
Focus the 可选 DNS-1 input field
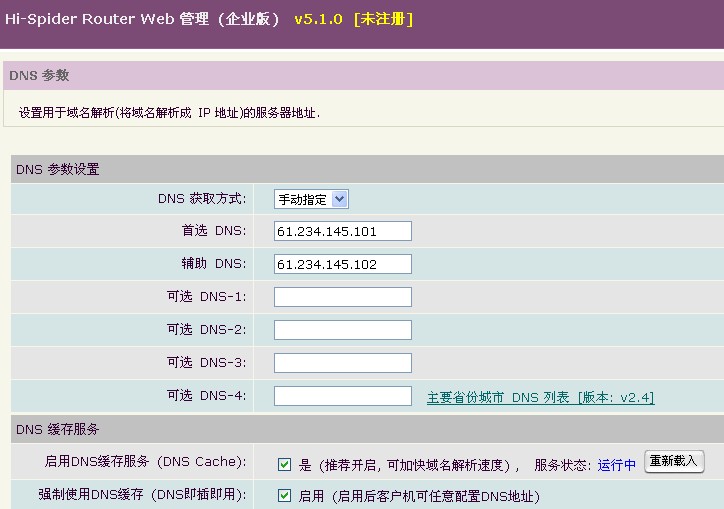point(343,297)
